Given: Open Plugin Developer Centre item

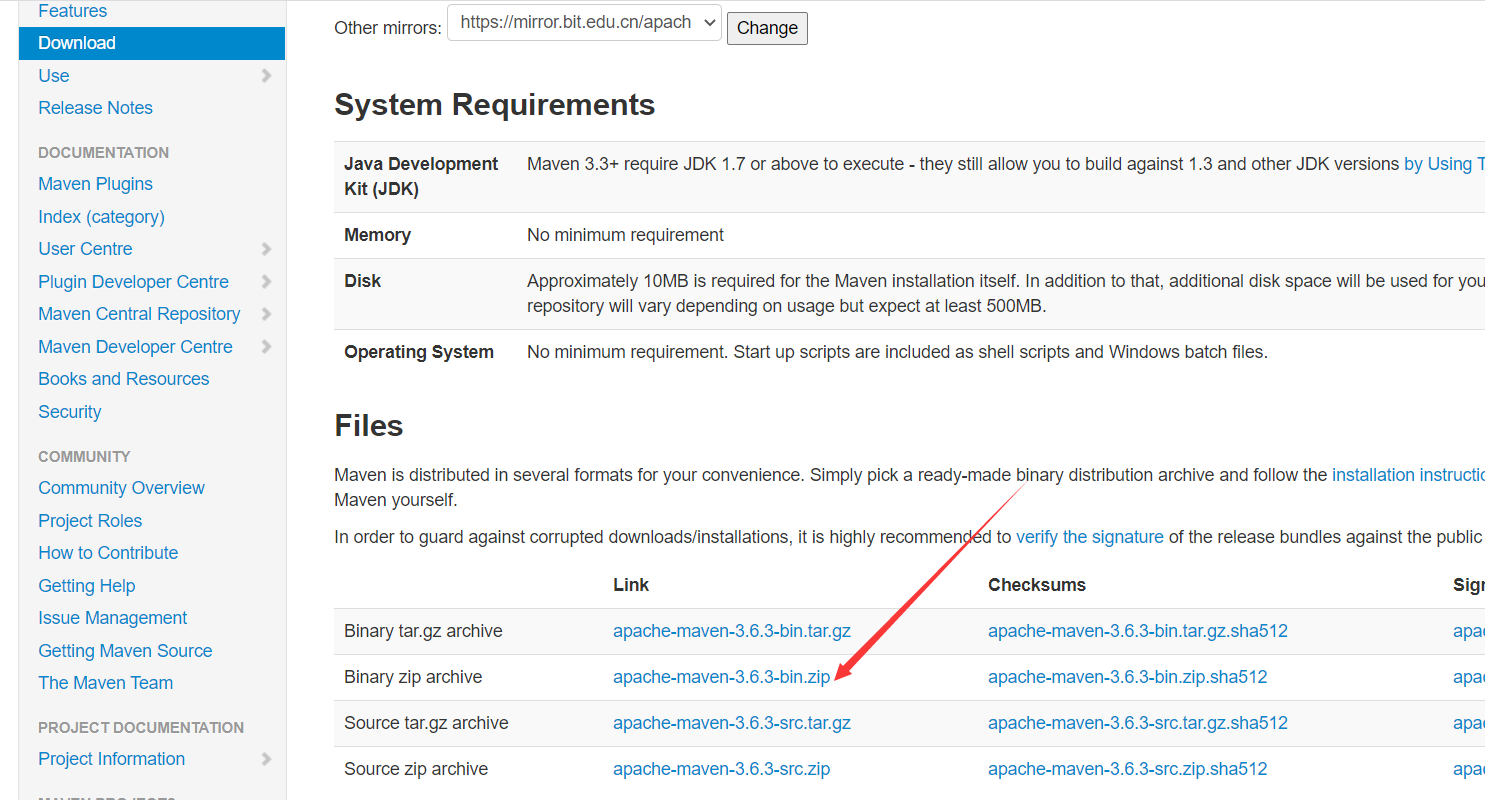Looking at the screenshot, I should tap(133, 282).
